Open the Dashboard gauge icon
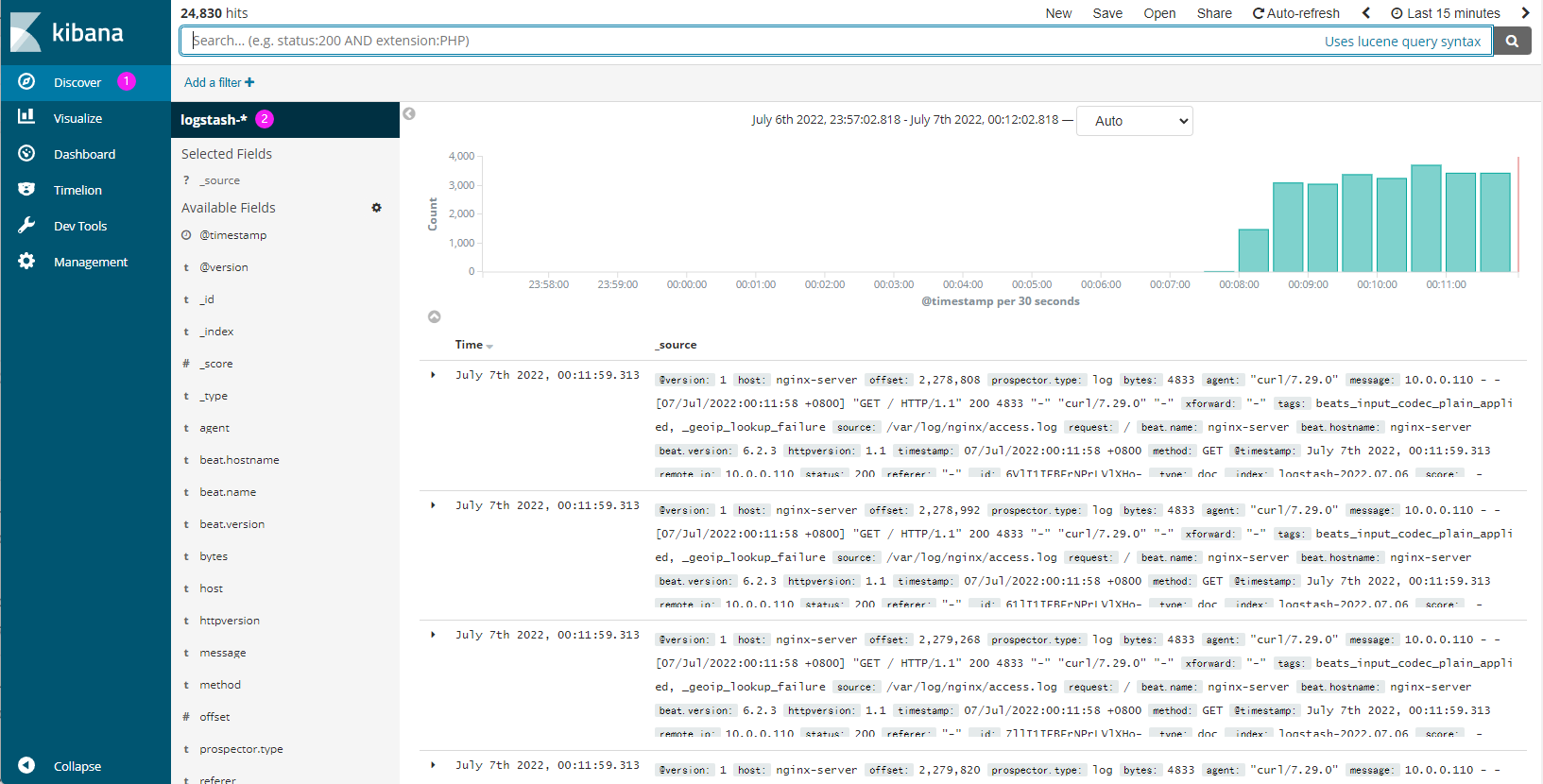This screenshot has width=1543, height=784. pos(26,153)
